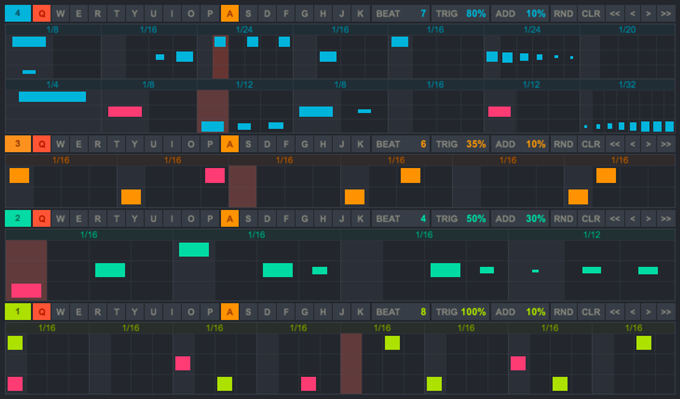This screenshot has height=399, width=680.
Task: Select lane 3 number button
Action: click(18, 144)
